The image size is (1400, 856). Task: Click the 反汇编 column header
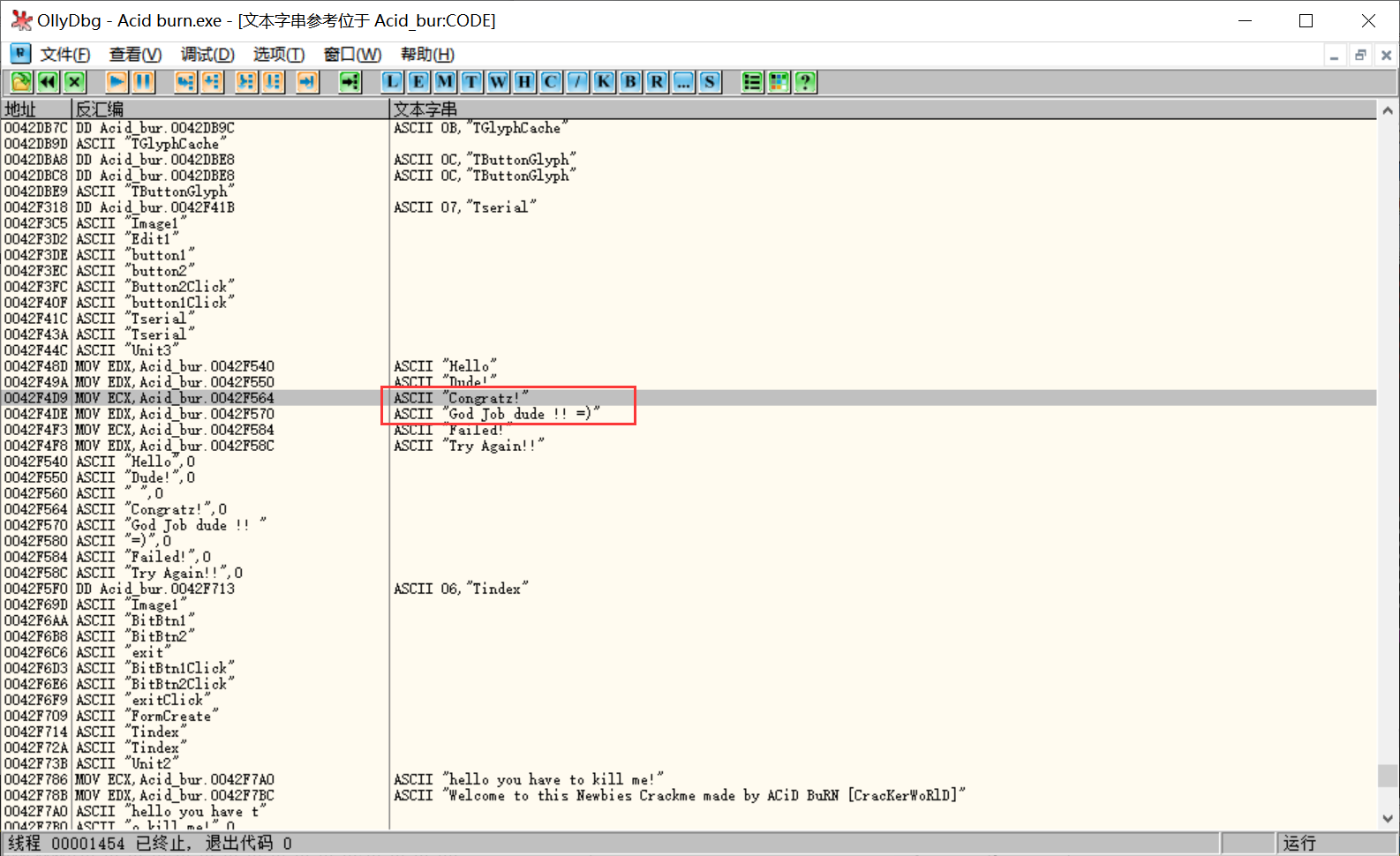pyautogui.click(x=230, y=109)
